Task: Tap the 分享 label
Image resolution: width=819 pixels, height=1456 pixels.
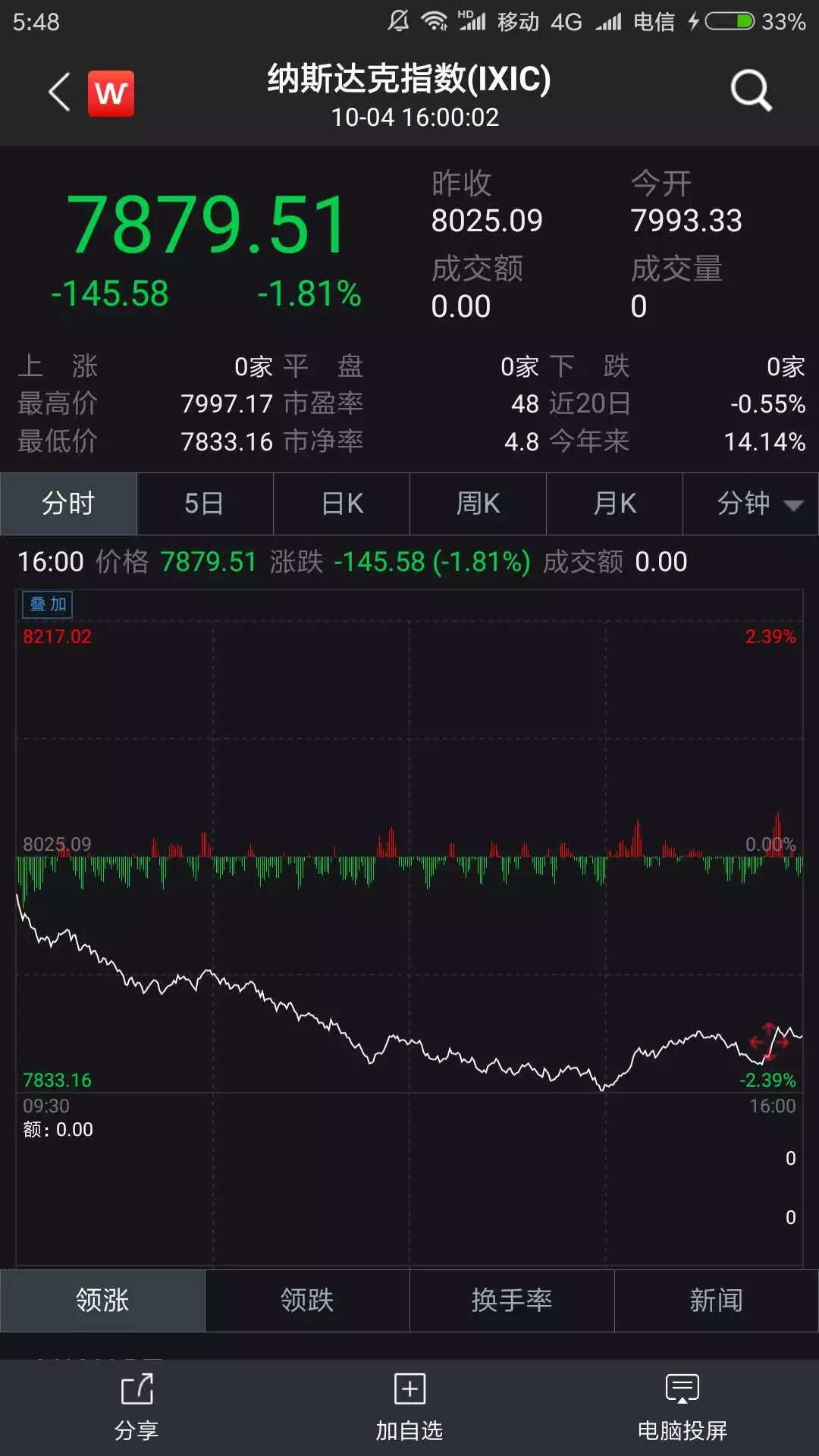Action: [x=136, y=1430]
